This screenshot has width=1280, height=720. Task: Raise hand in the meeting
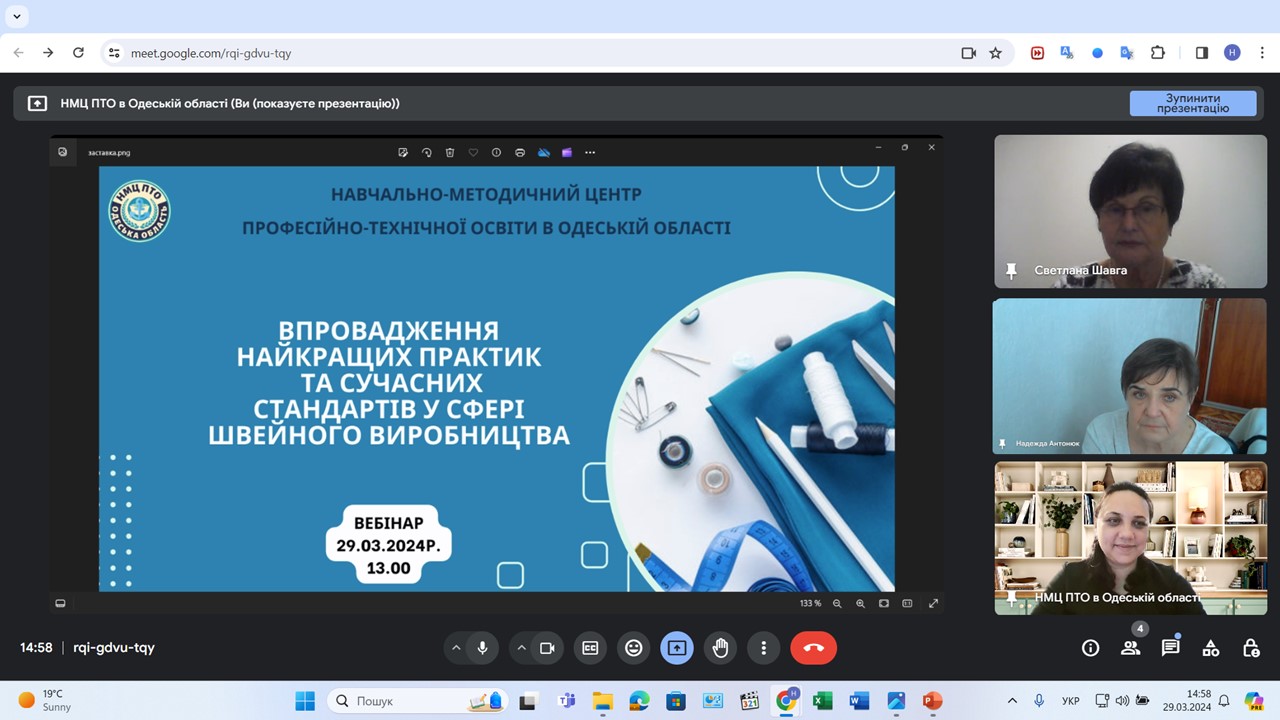(720, 648)
